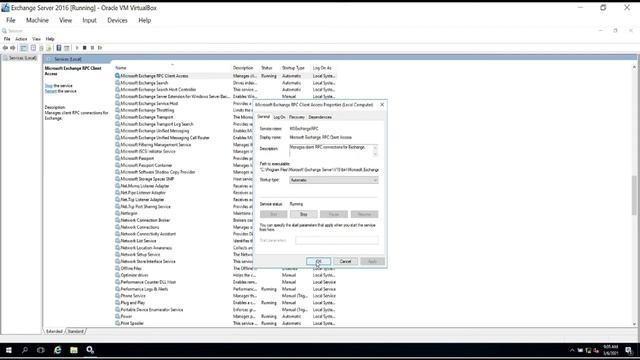Screen dimensions: 640x360
Task: Click the Stop Service square icon
Action: (x=84, y=48)
